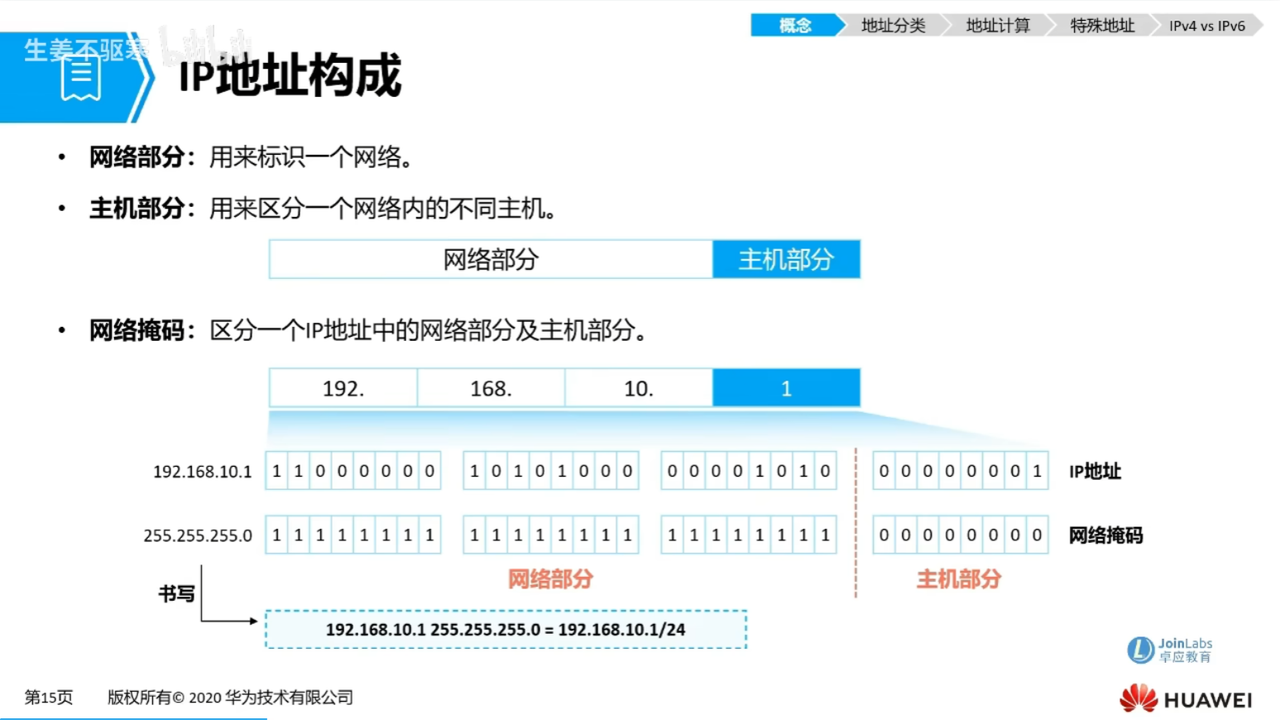The image size is (1280, 720).
Task: Click the 255.255.255.0 row label
Action: [x=198, y=536]
